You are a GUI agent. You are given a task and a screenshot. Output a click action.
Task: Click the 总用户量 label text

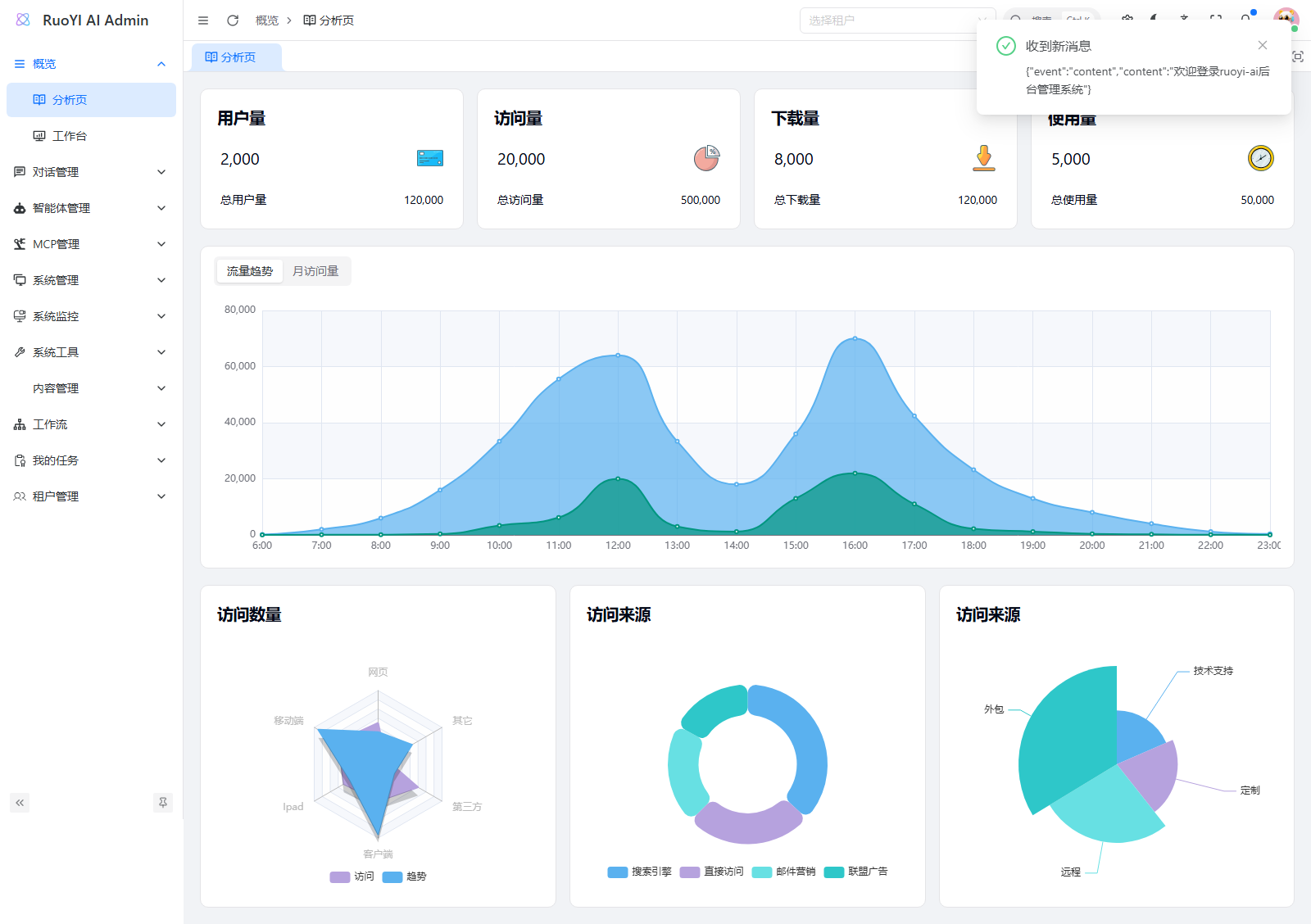(x=243, y=200)
